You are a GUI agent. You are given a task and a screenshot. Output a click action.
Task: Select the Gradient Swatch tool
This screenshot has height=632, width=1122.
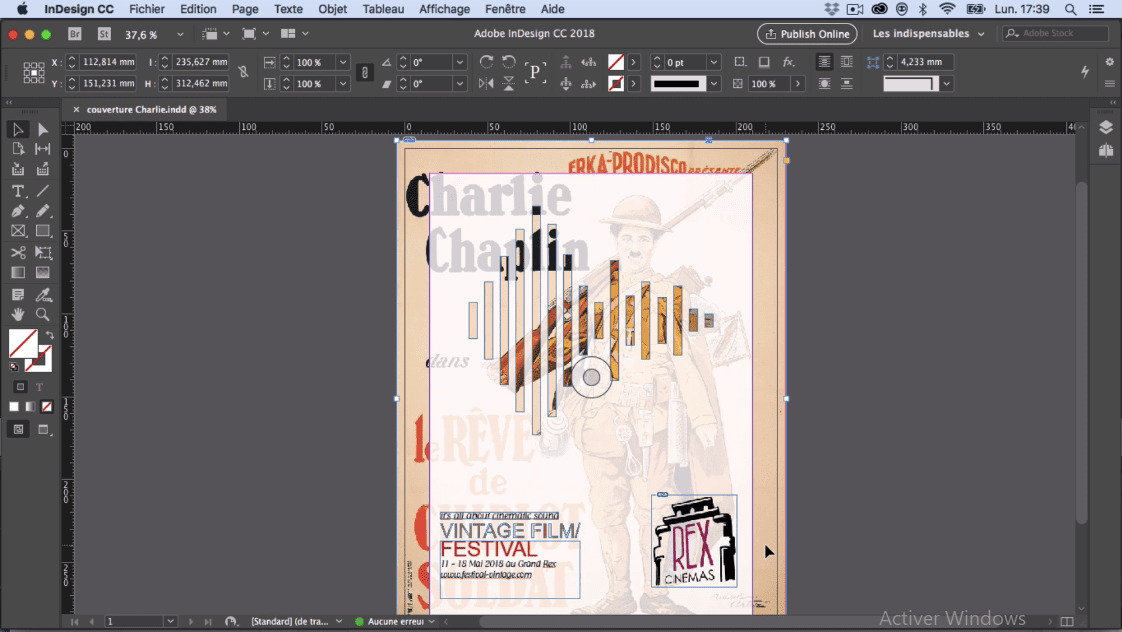pyautogui.click(x=18, y=273)
